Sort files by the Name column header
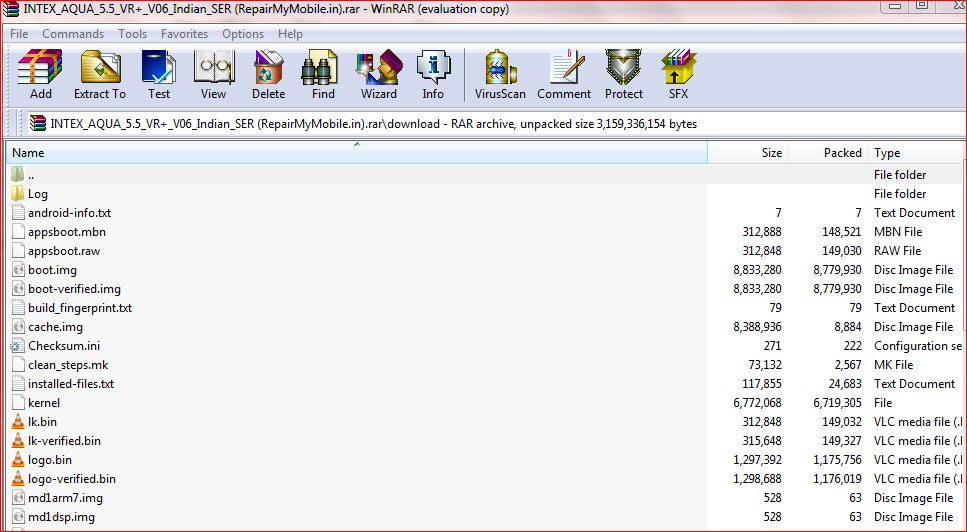Viewport: 967px width, 532px height. point(356,152)
